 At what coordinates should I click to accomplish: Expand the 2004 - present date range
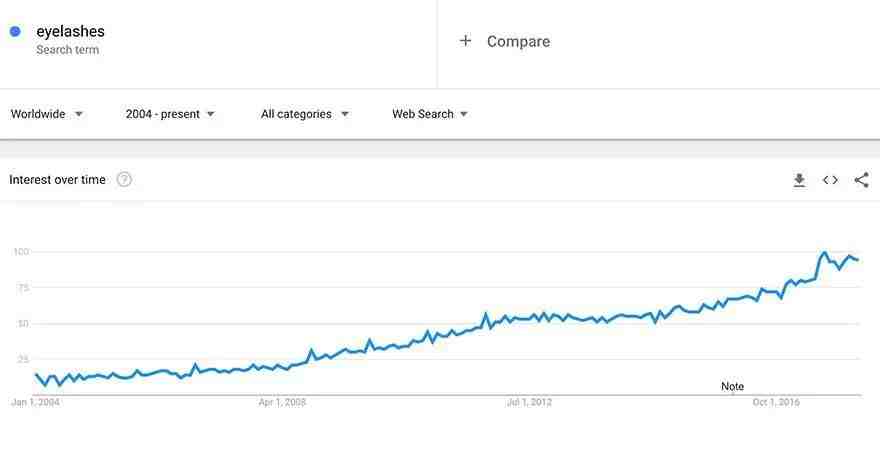170,114
